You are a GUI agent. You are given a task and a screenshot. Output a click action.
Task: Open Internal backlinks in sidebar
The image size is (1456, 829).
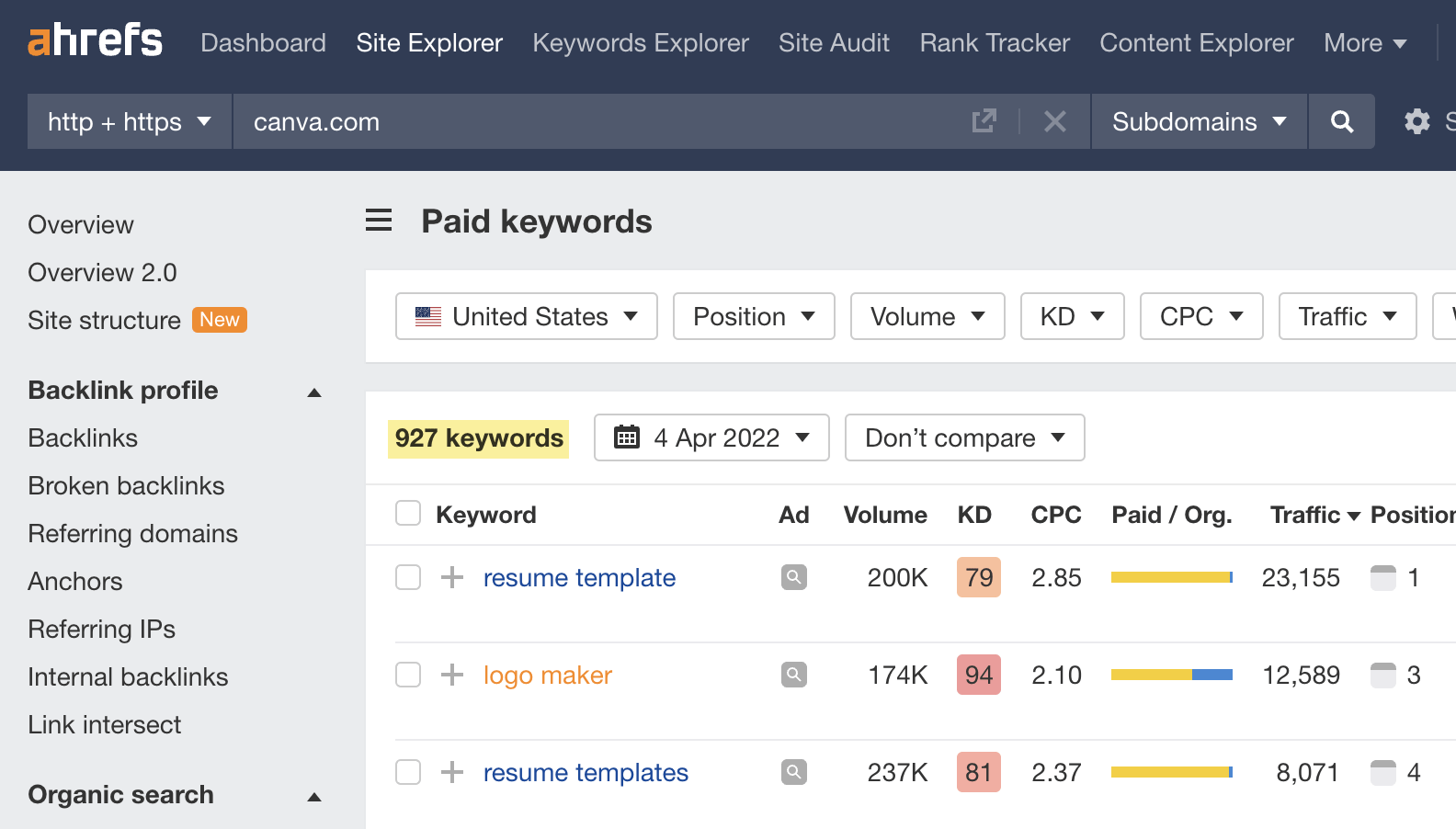128,677
